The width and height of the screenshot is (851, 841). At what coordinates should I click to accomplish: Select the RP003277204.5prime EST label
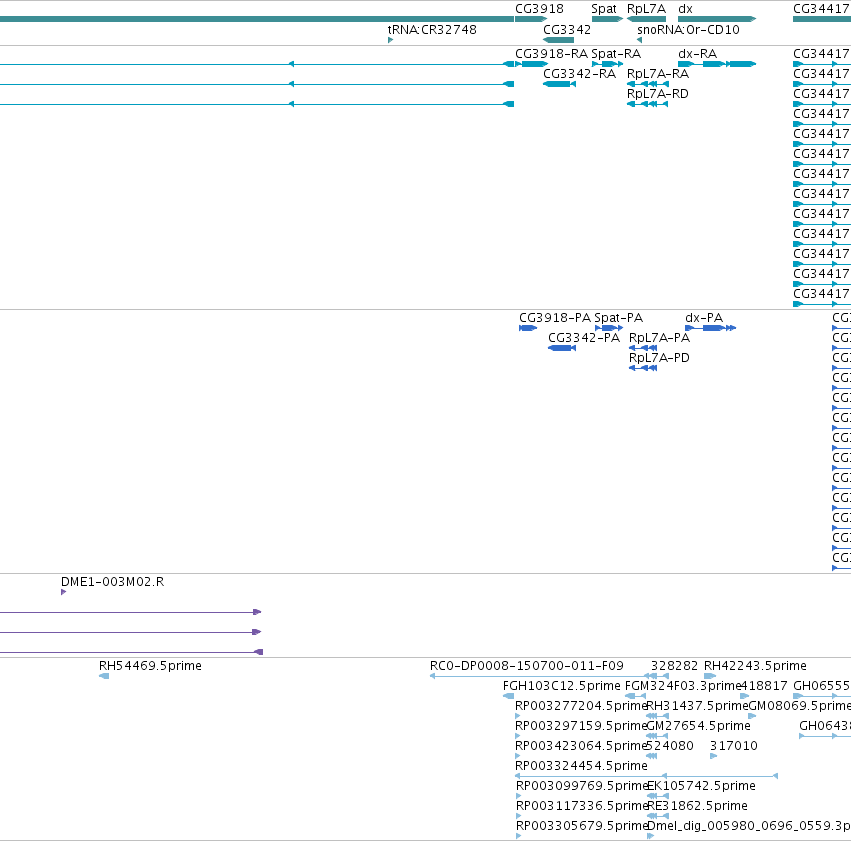581,706
